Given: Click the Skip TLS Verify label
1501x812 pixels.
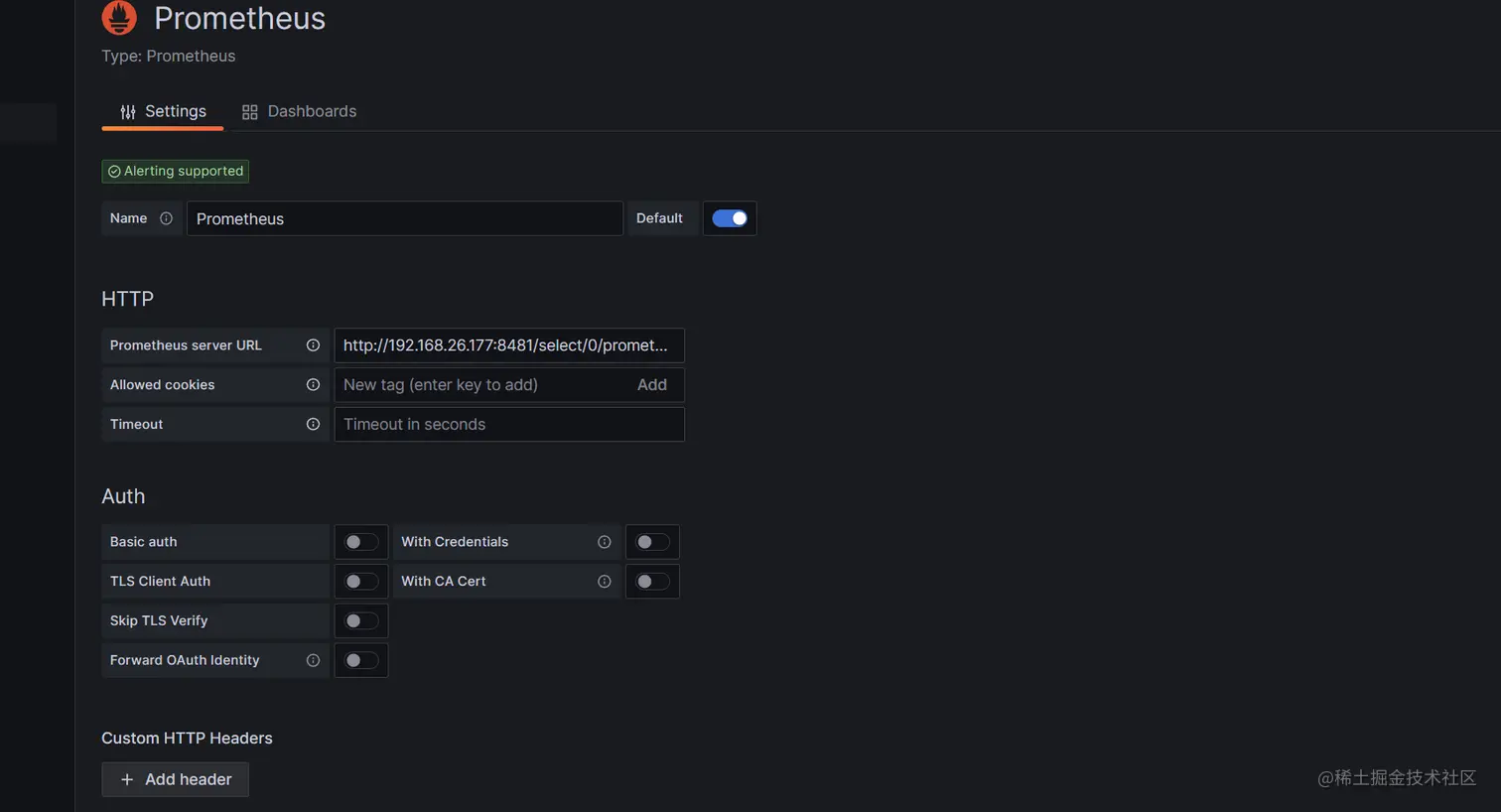Looking at the screenshot, I should pos(159,620).
